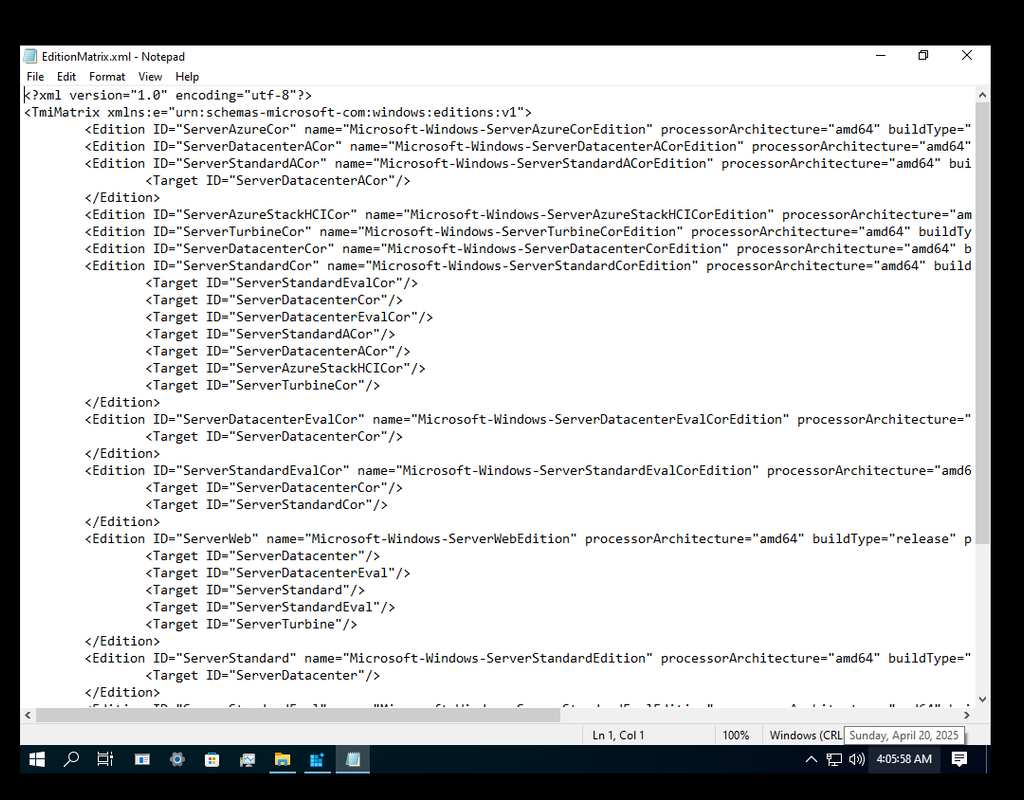Click the Notepad icon in the title bar

point(30,56)
